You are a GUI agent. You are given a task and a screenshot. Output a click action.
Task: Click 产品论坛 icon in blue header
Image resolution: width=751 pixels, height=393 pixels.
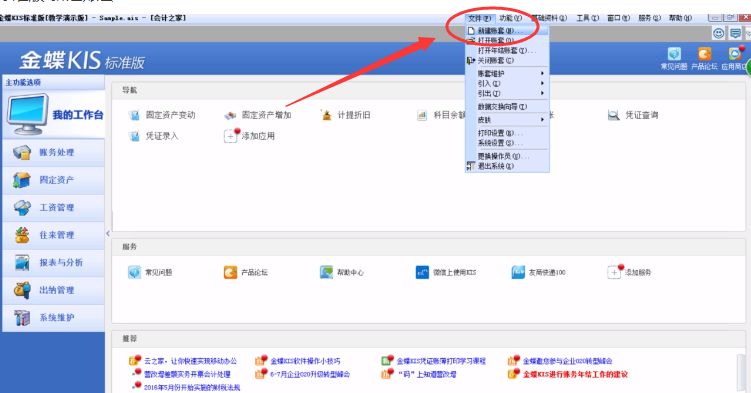(704, 54)
